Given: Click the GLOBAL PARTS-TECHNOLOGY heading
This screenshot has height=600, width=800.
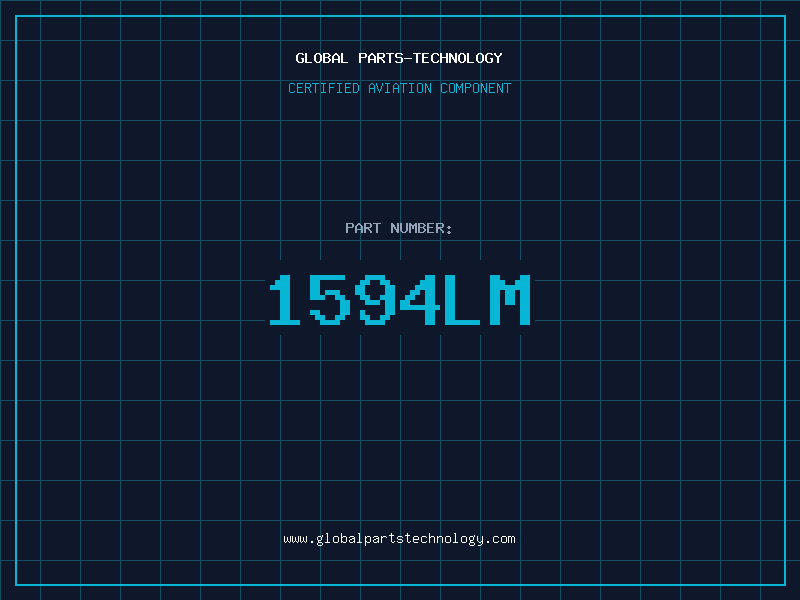Looking at the screenshot, I should pyautogui.click(x=399, y=58).
